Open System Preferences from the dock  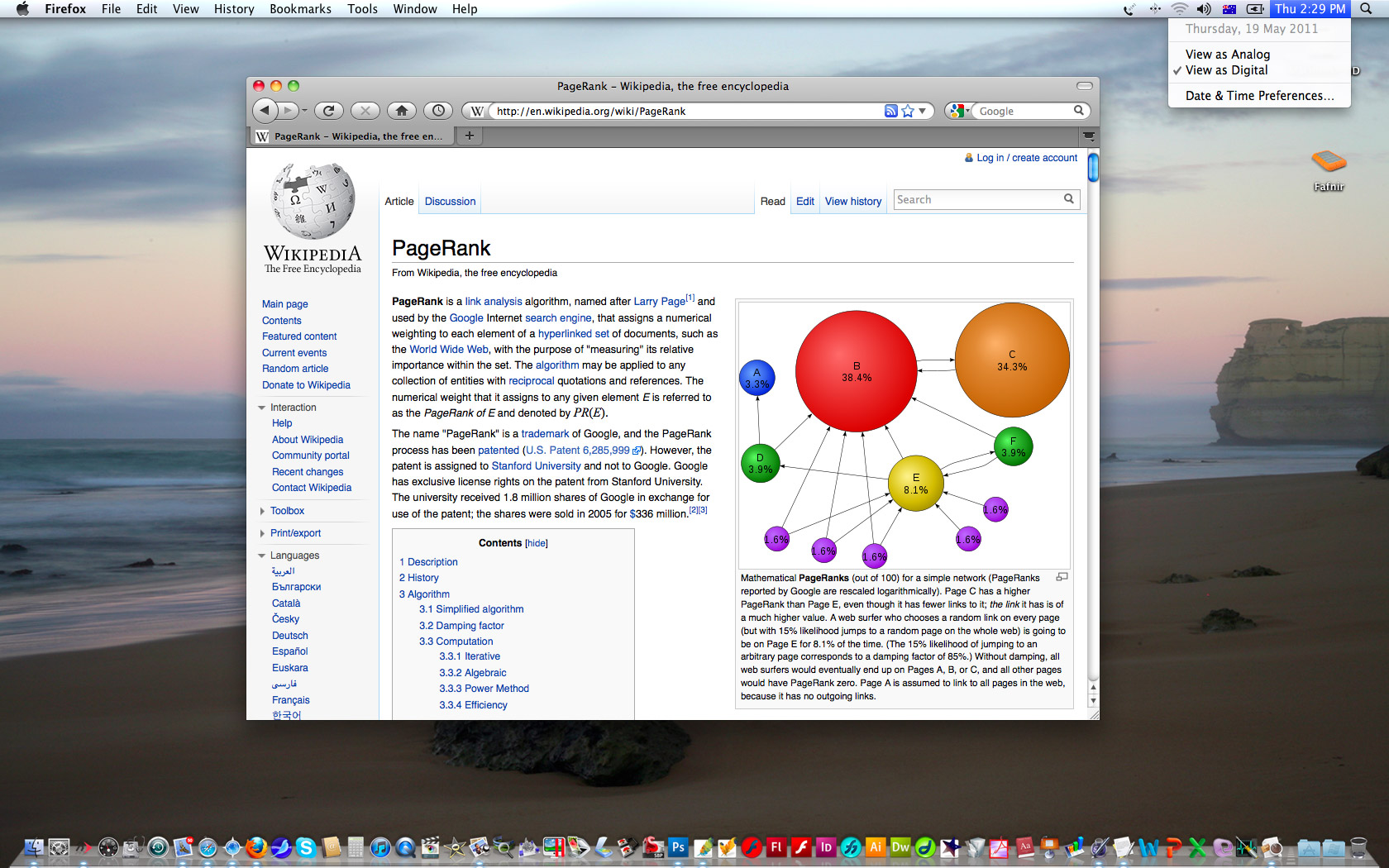click(x=59, y=847)
